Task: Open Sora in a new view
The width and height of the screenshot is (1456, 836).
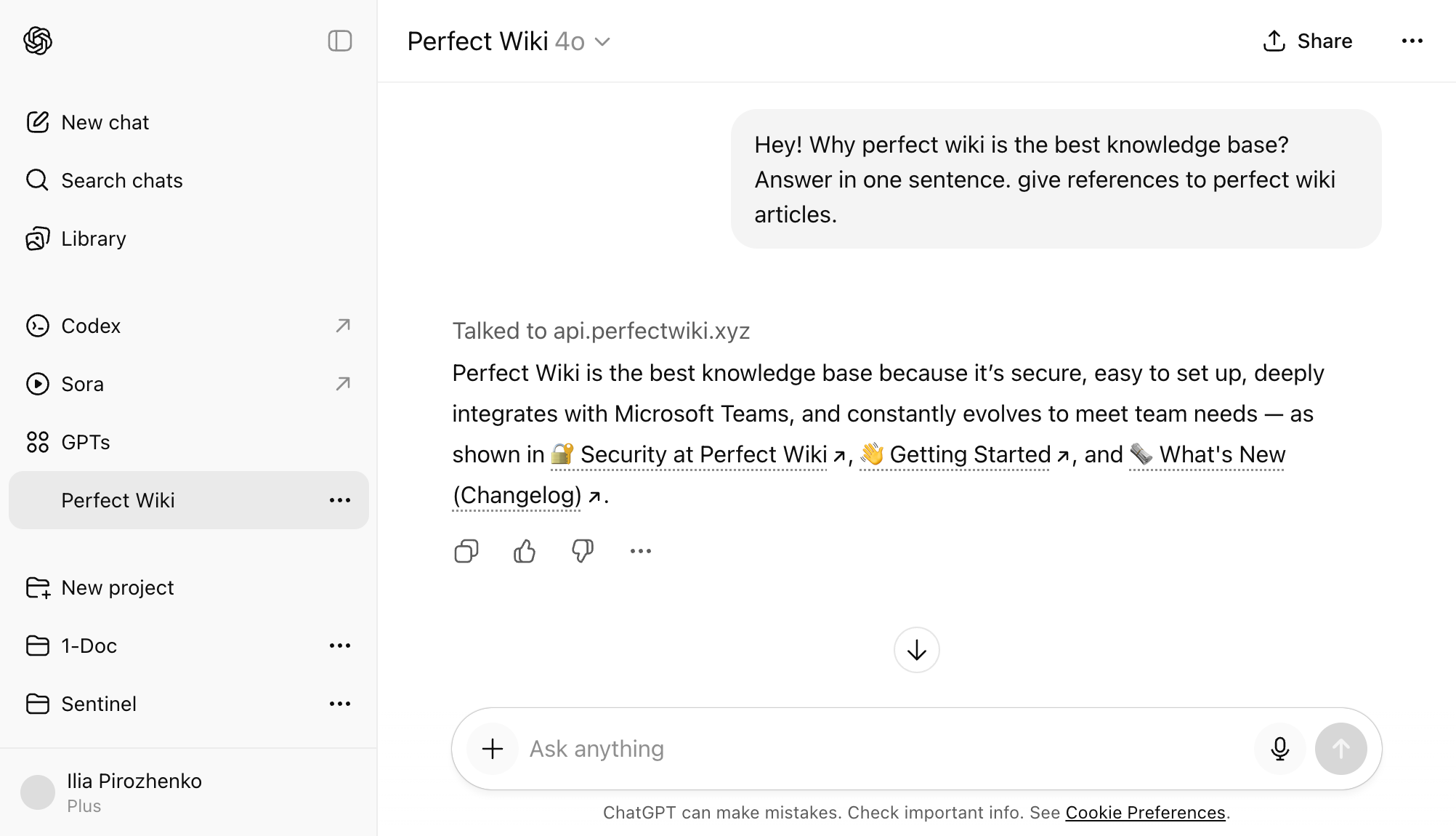Action: [81, 384]
